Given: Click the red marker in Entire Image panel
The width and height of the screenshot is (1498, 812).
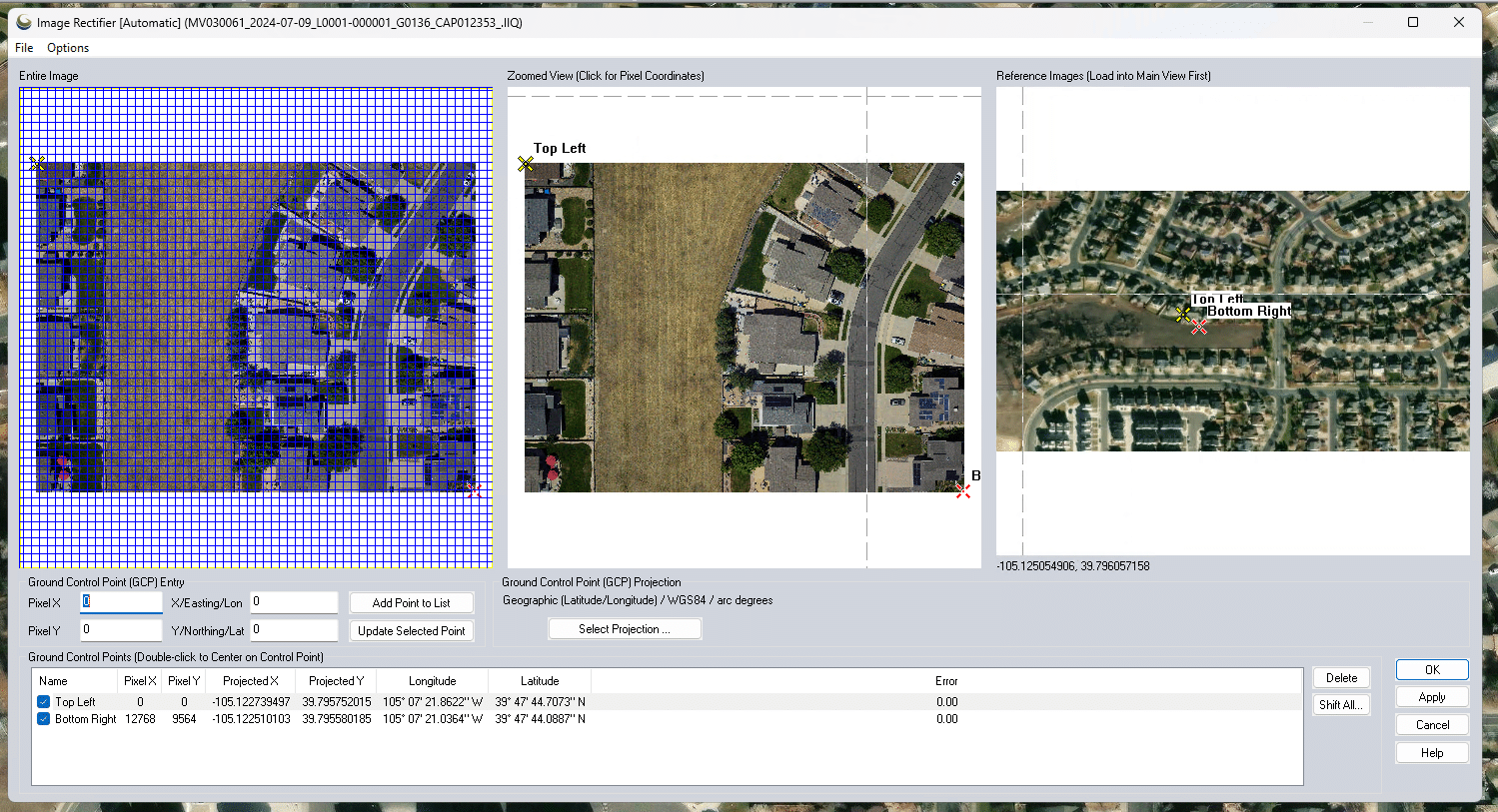Looking at the screenshot, I should [474, 489].
